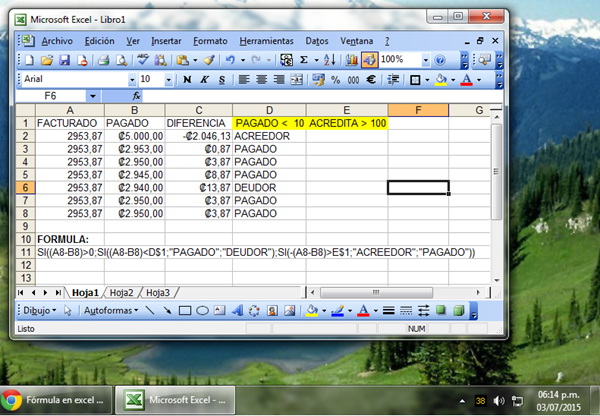Select cell D2 containing ACREEDOR
The height and width of the screenshot is (416, 600).
click(269, 136)
